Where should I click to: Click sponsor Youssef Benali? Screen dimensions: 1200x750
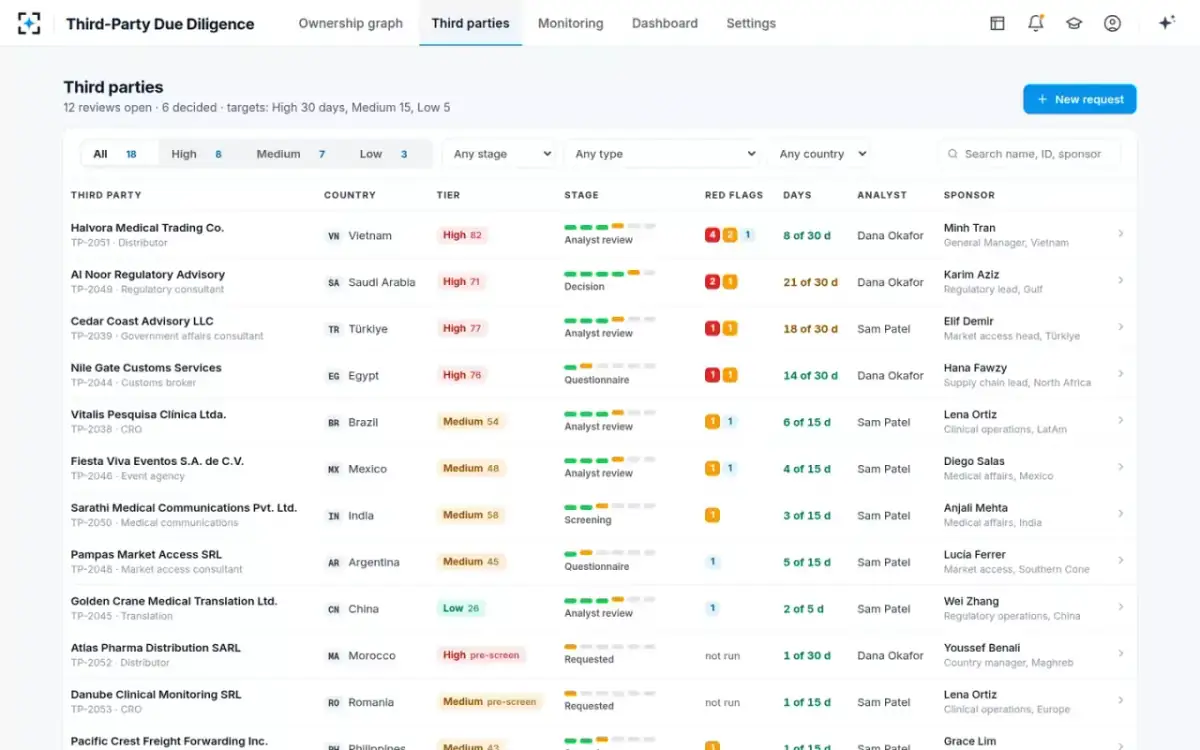pyautogui.click(x=983, y=648)
